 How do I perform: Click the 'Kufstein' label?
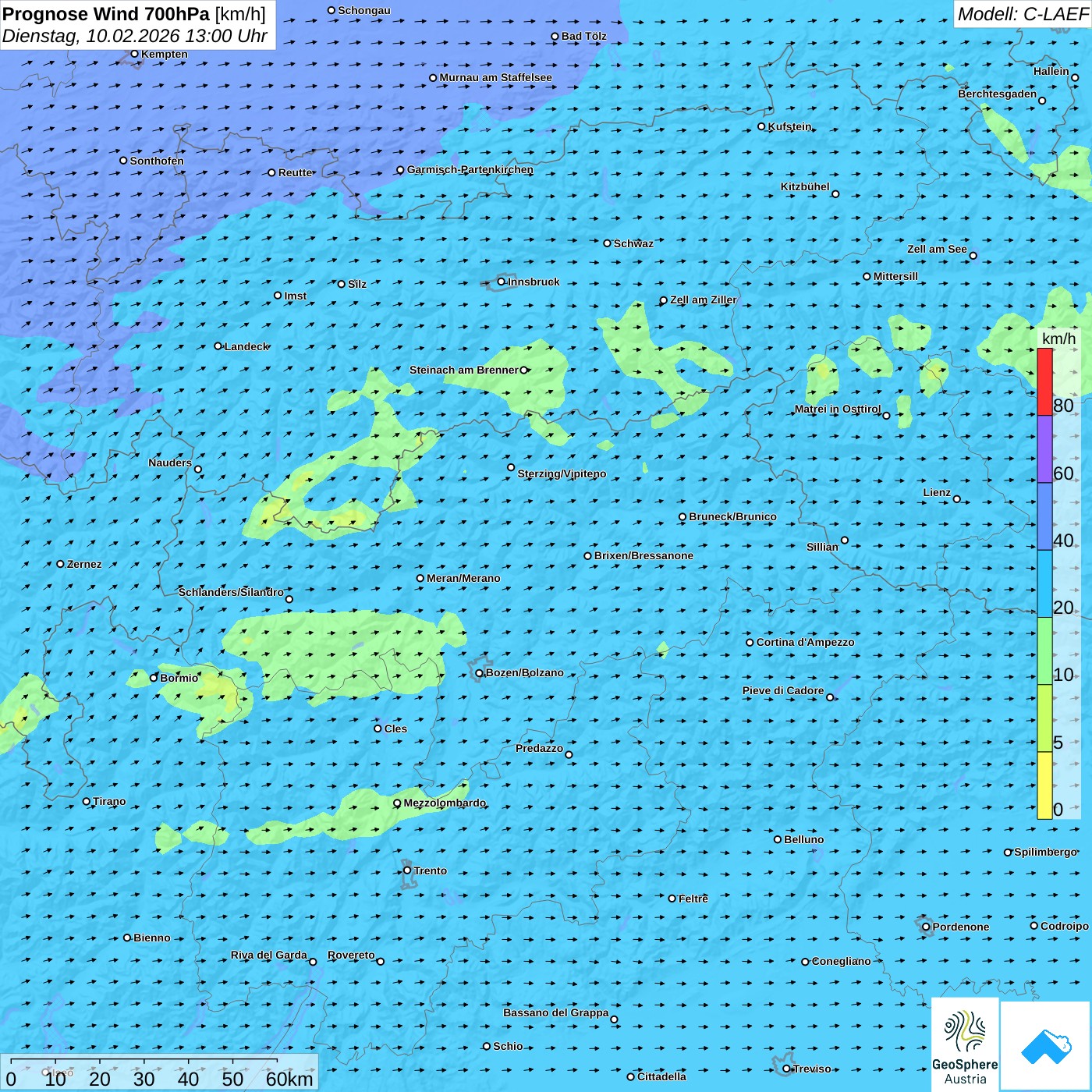pyautogui.click(x=789, y=126)
